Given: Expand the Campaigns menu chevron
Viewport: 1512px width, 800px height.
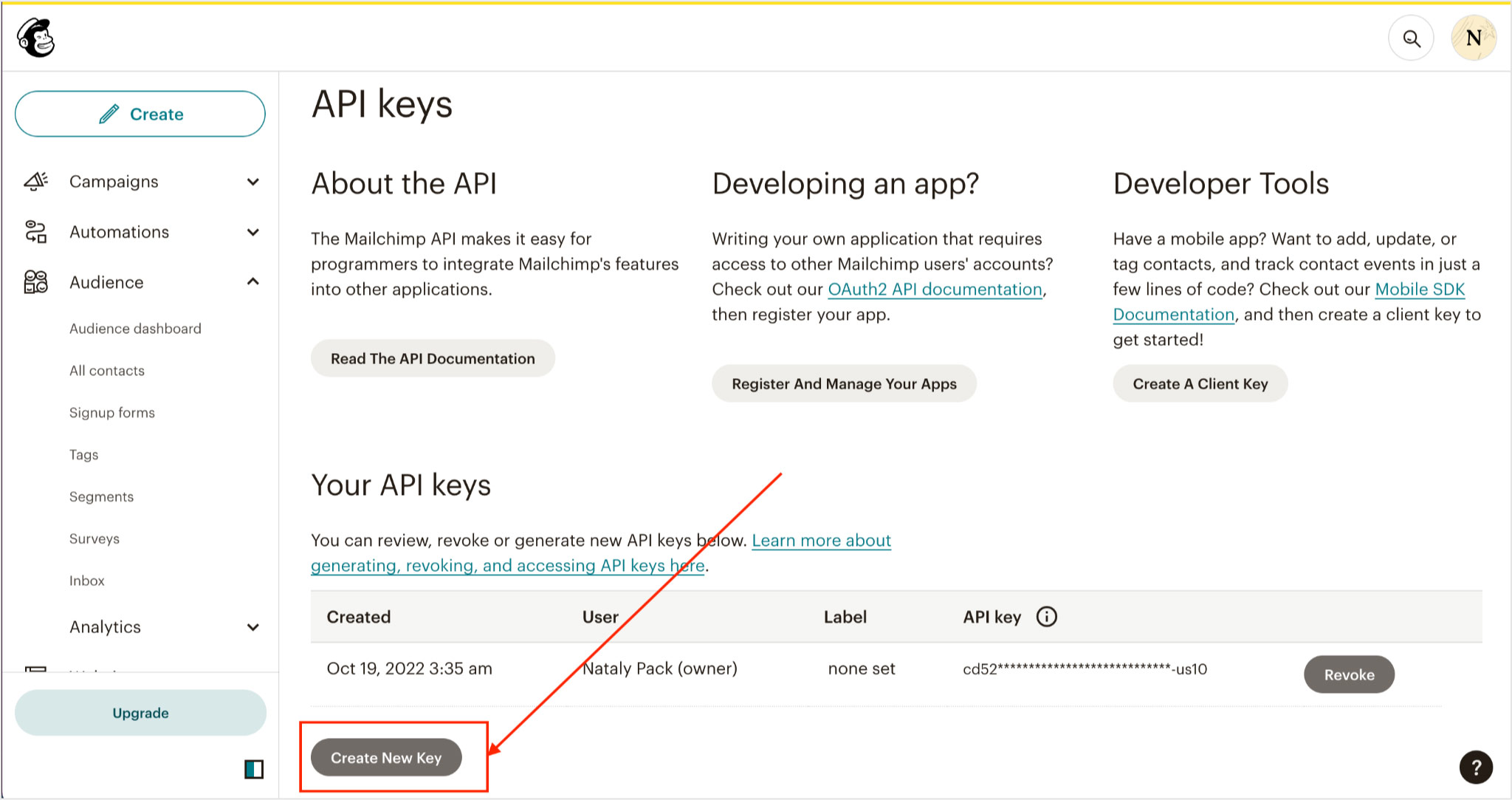Looking at the screenshot, I should [253, 182].
